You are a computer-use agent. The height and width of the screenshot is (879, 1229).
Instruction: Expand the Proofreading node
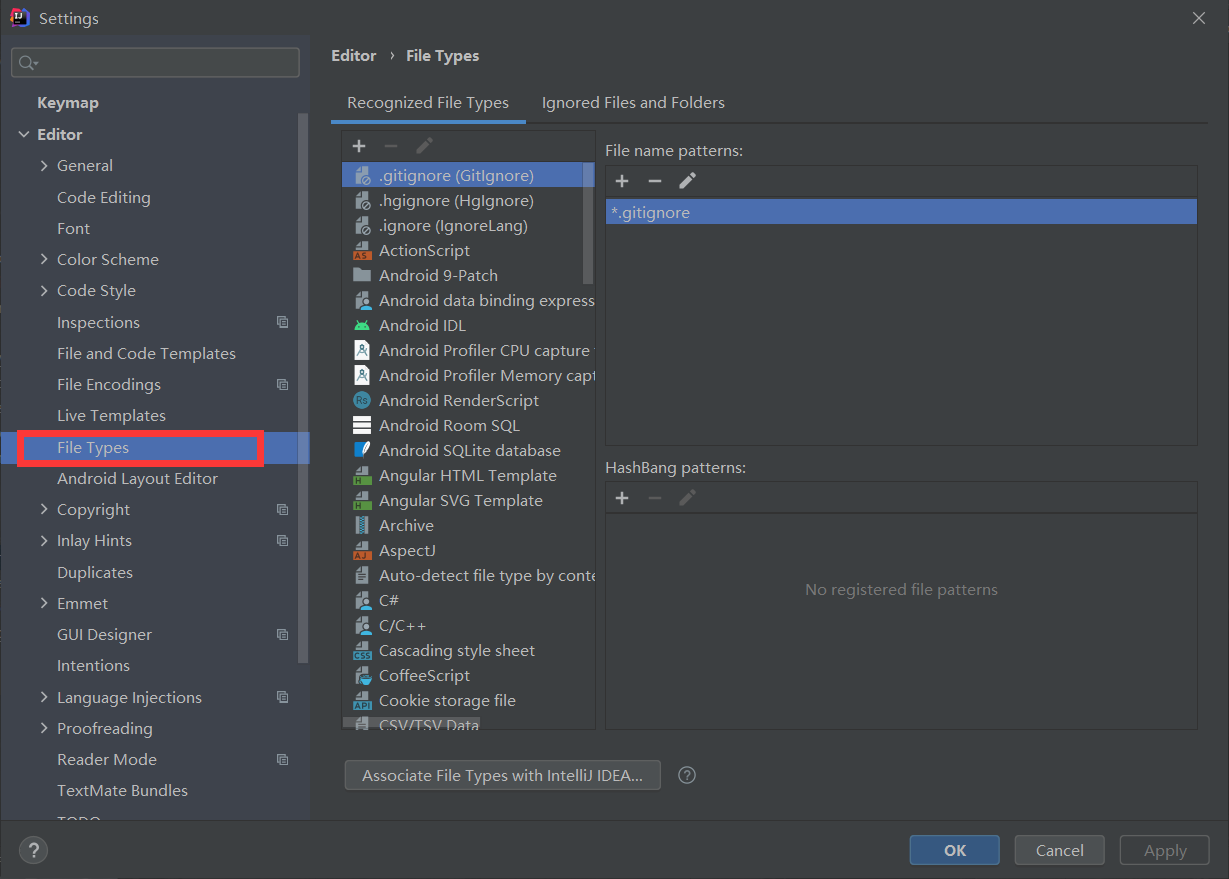click(44, 729)
